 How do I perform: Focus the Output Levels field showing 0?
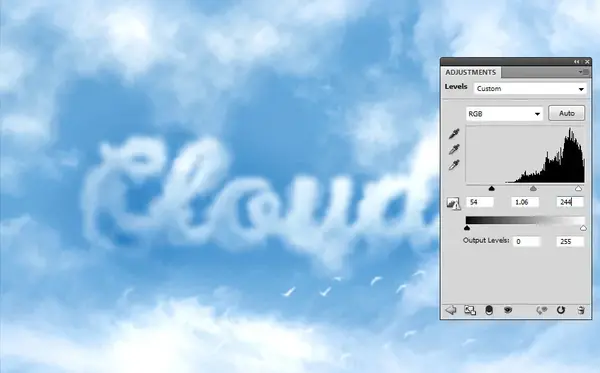[x=527, y=242]
